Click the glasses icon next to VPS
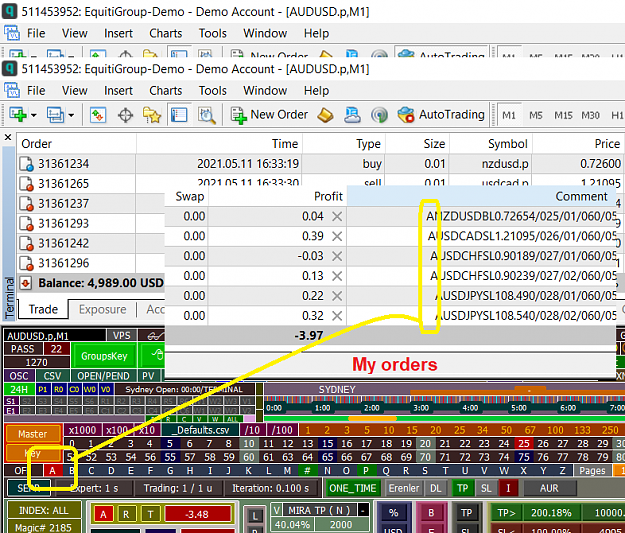Screen dimensions: 625x533 pos(153,336)
